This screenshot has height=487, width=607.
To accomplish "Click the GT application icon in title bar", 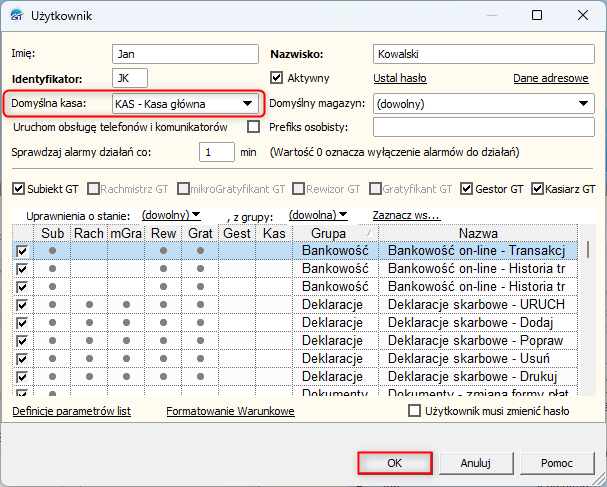I will coord(18,16).
